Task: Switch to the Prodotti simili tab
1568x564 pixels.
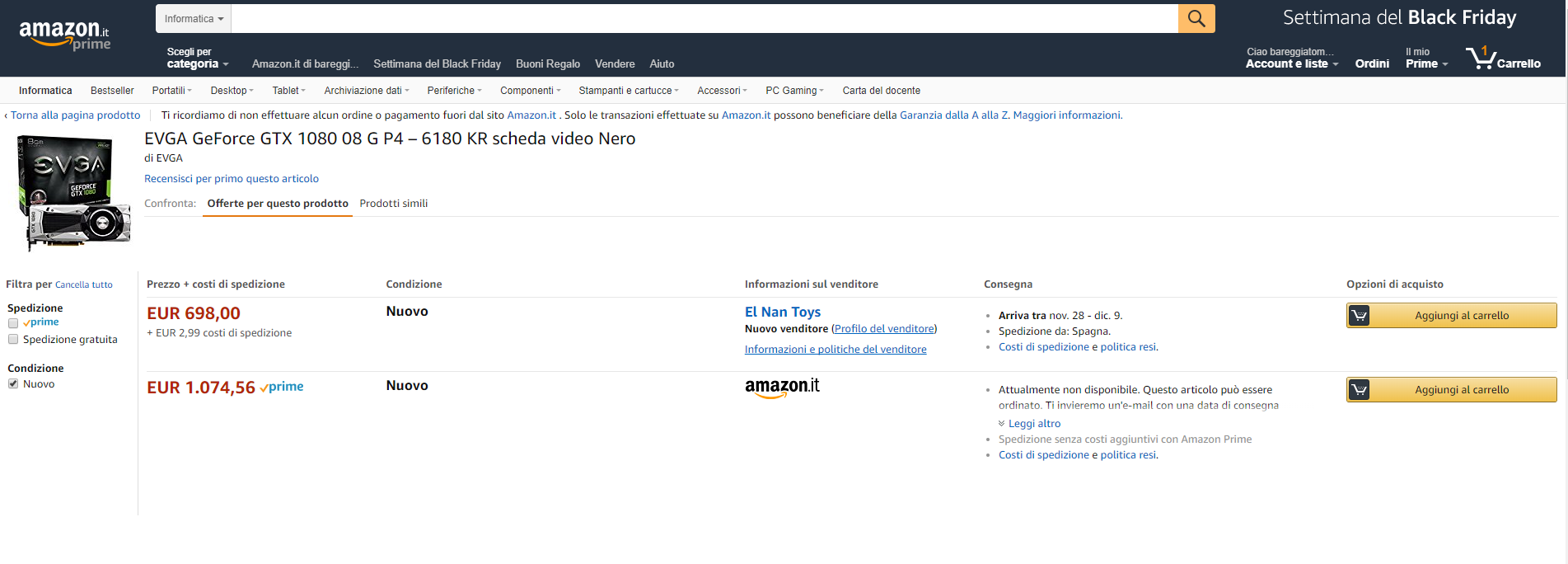Action: 393,204
